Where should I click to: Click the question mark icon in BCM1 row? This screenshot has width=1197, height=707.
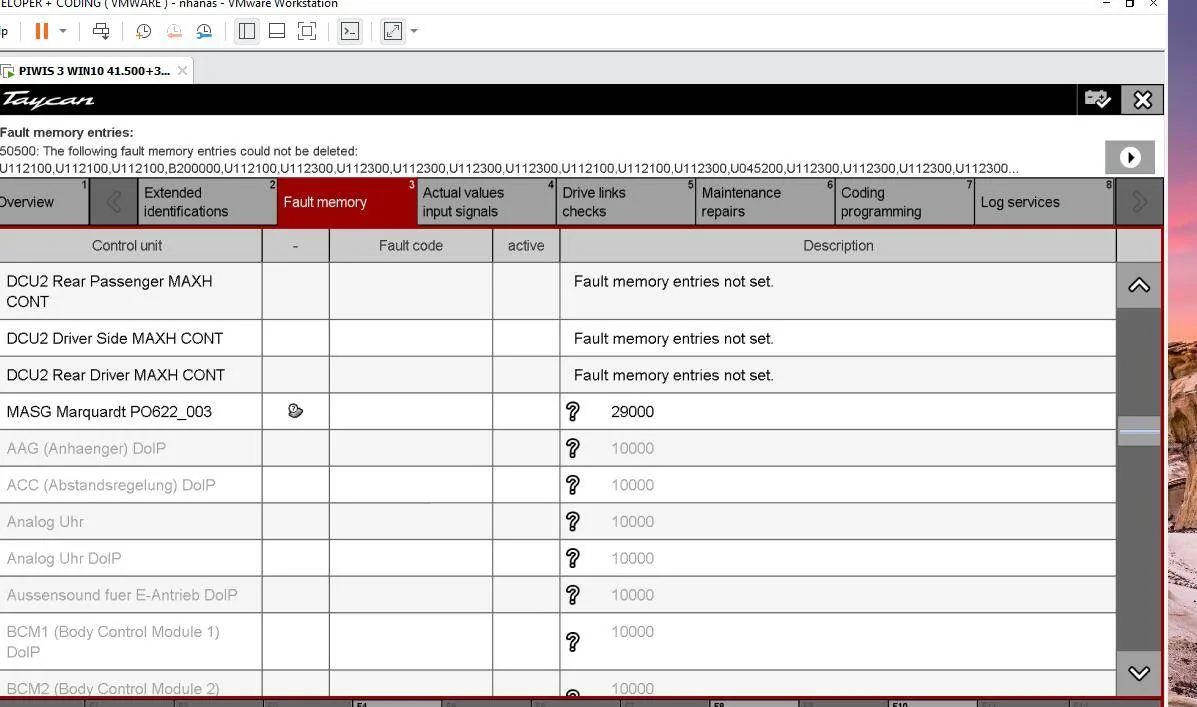(x=573, y=642)
